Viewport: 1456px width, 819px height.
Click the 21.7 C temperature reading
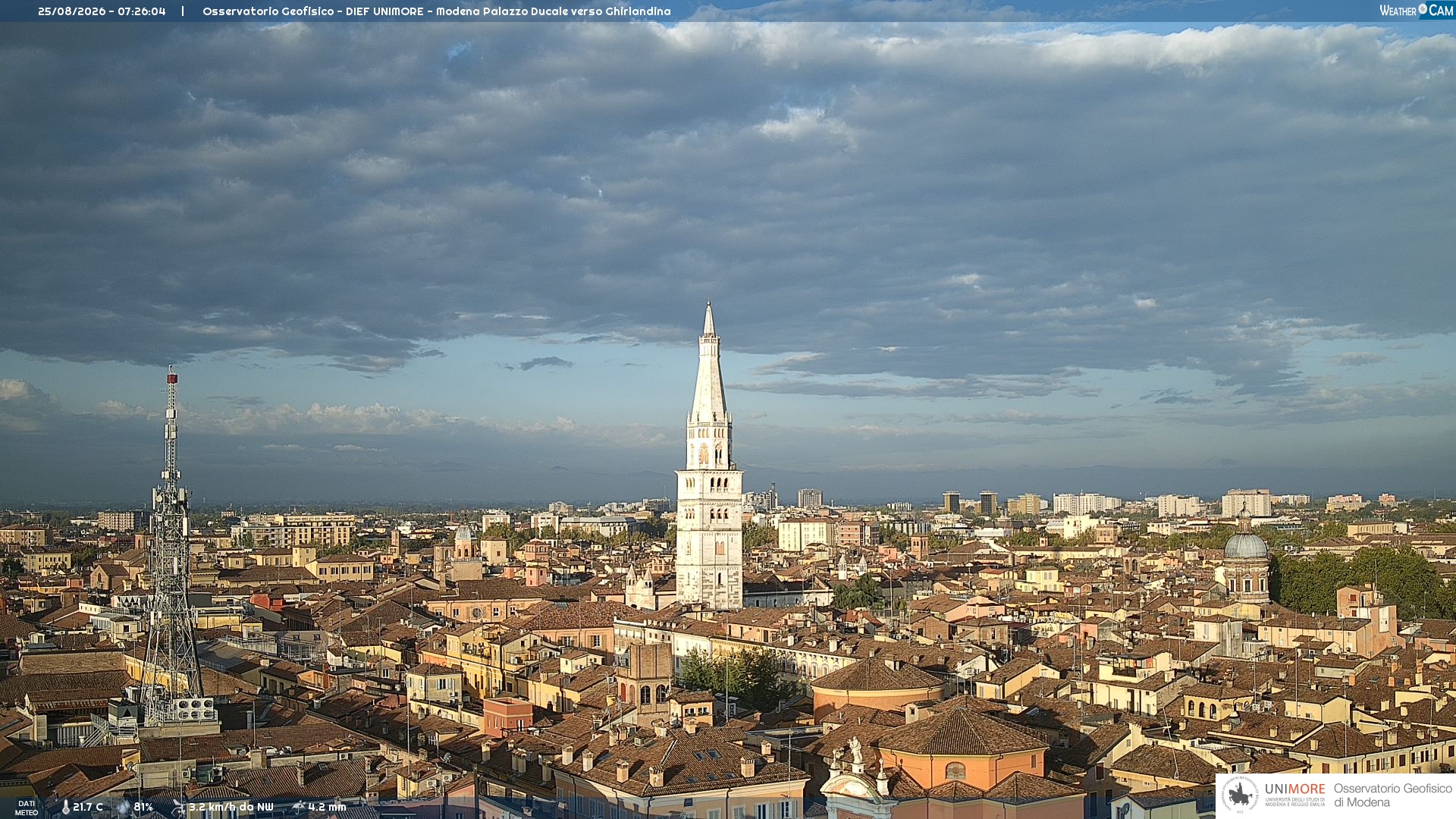click(x=88, y=808)
